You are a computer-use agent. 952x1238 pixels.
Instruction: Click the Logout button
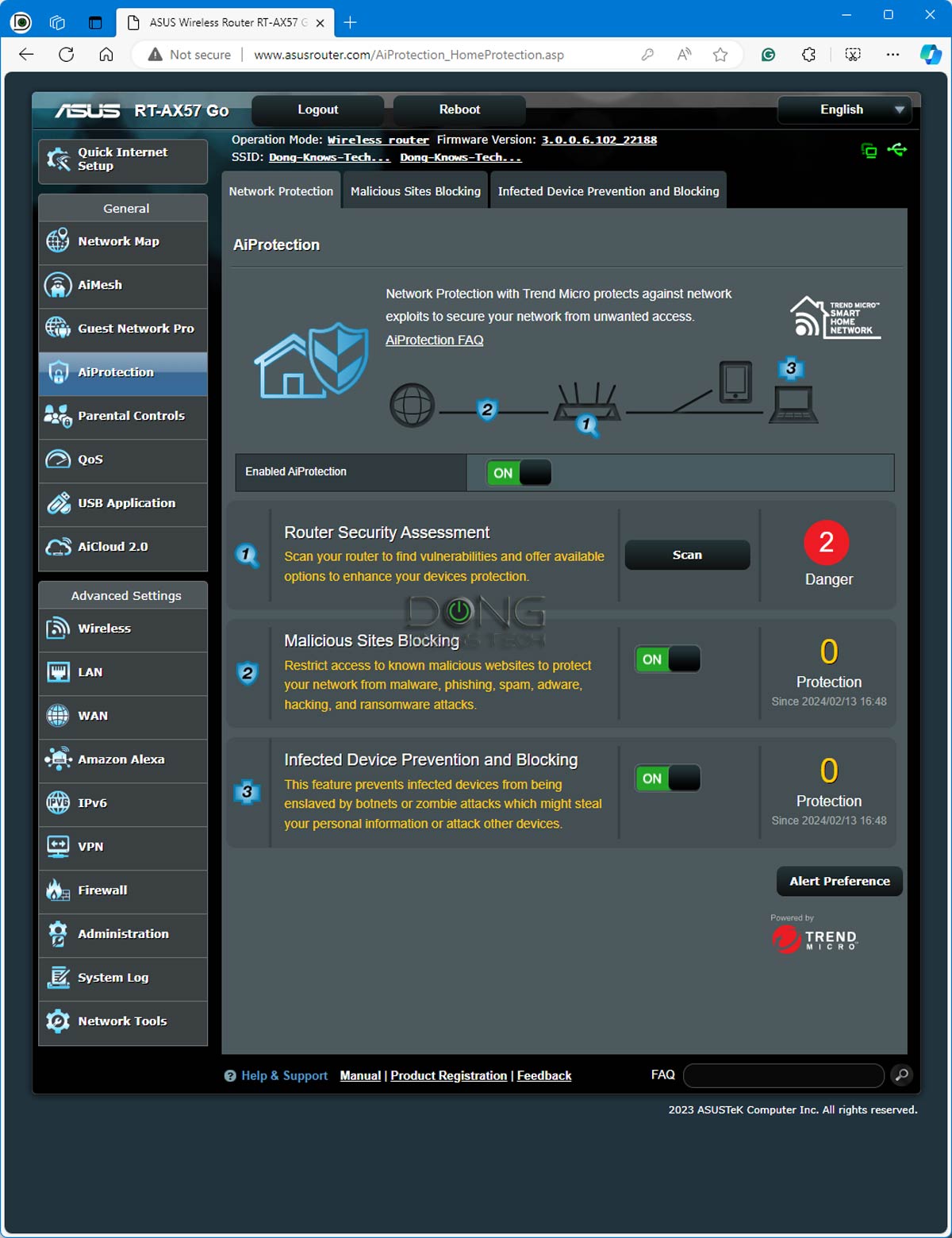(x=318, y=110)
